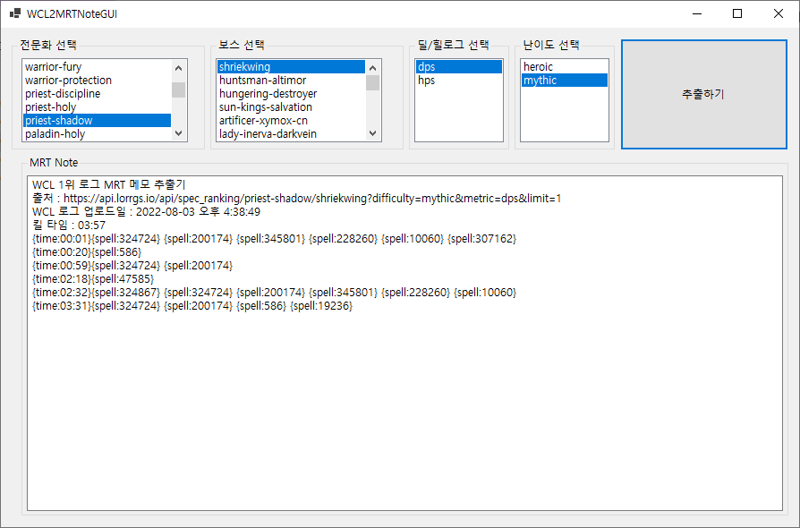Choose huntsman-altimor boss
800x528 pixels.
click(x=291, y=80)
